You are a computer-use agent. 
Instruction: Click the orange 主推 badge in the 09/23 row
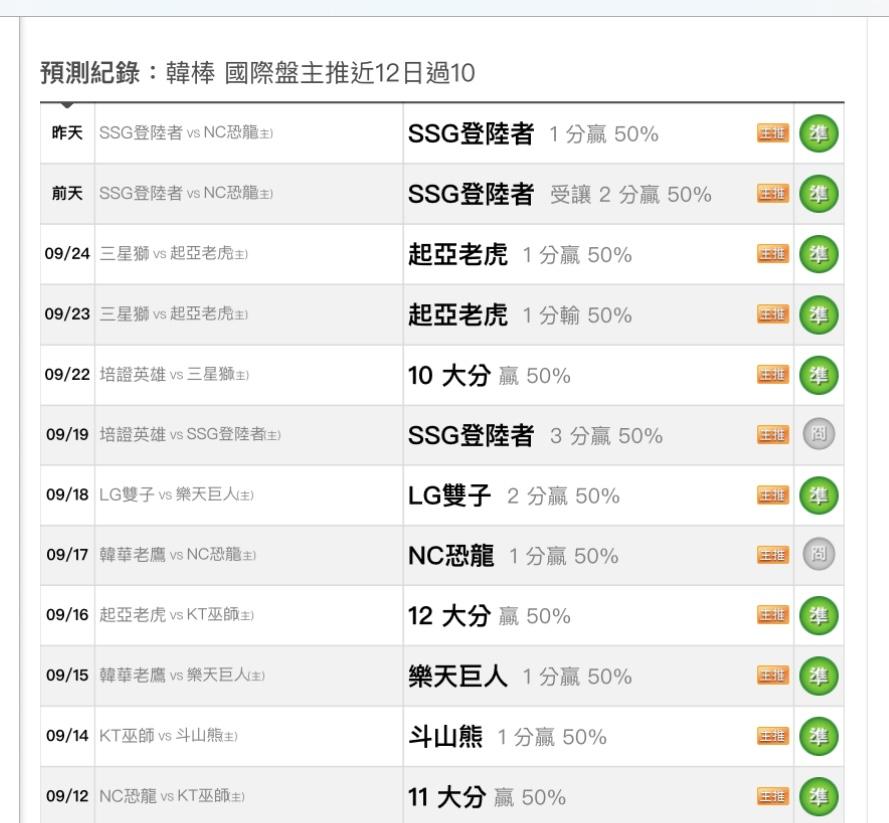773,314
